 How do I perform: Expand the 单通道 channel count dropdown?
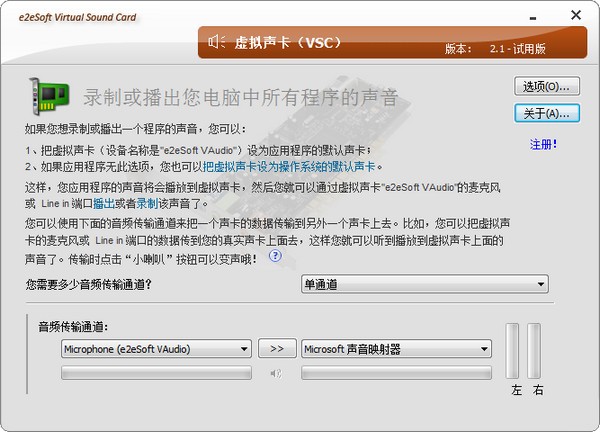pos(425,285)
